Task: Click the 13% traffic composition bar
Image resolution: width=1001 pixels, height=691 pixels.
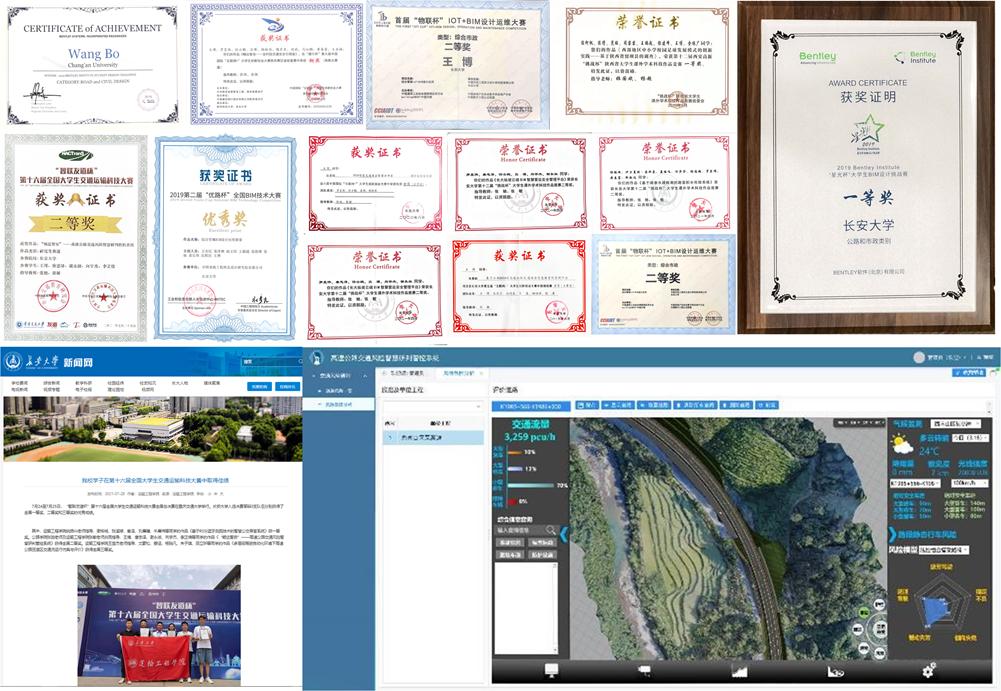Action: tap(515, 469)
